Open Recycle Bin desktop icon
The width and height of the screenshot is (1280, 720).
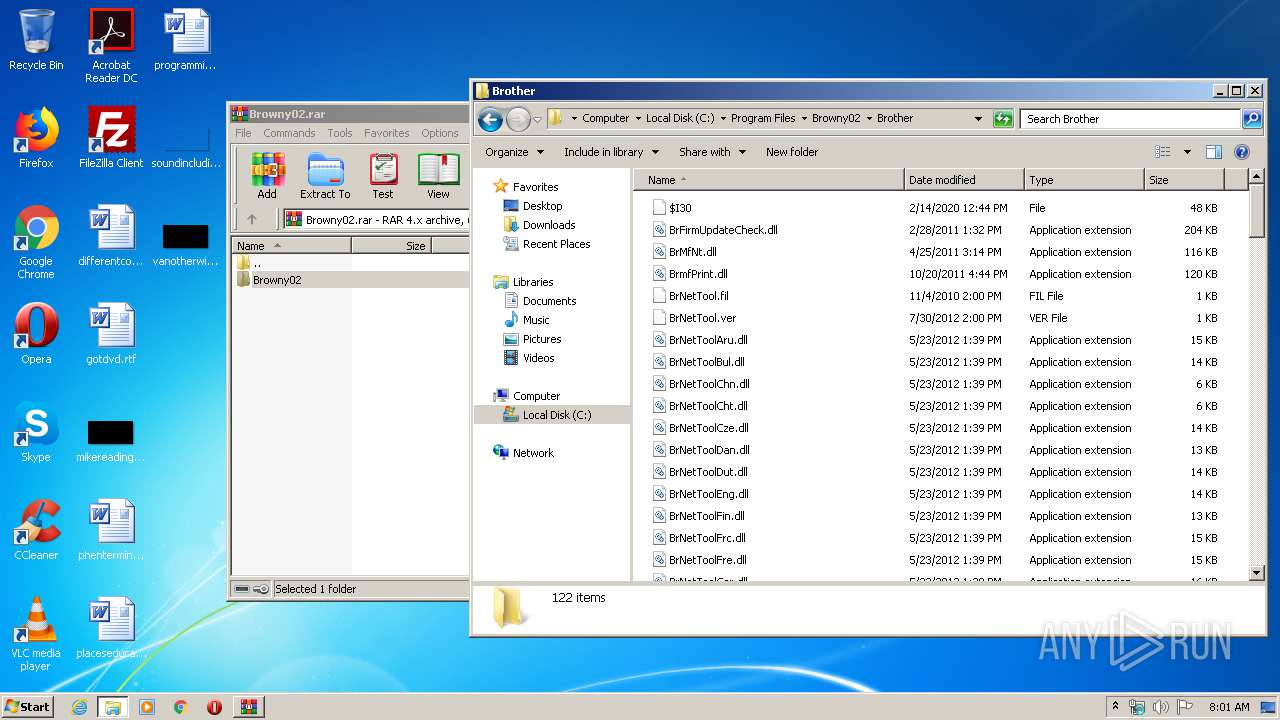(36, 40)
